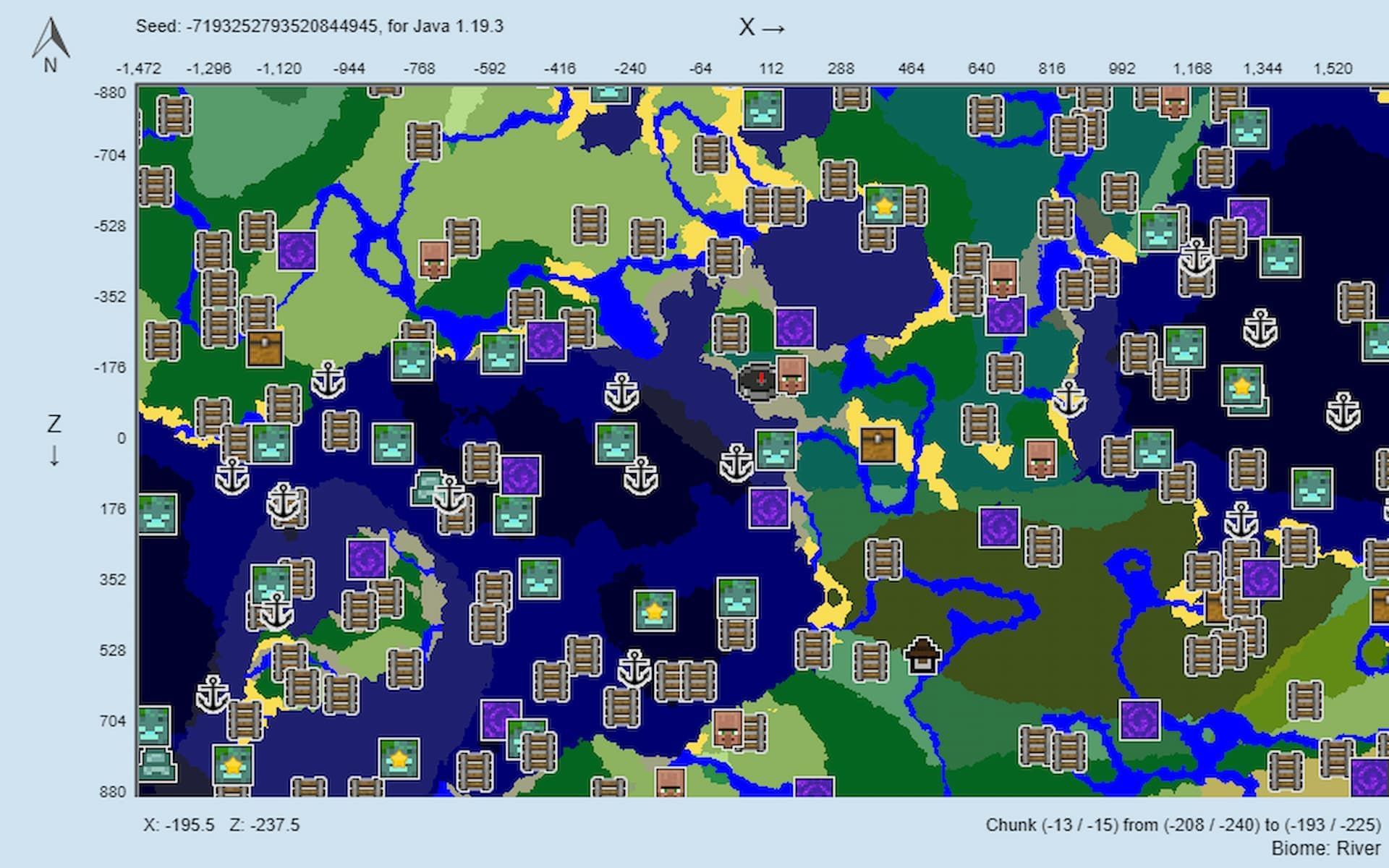Click village icon touching the spawn marker

[791, 375]
